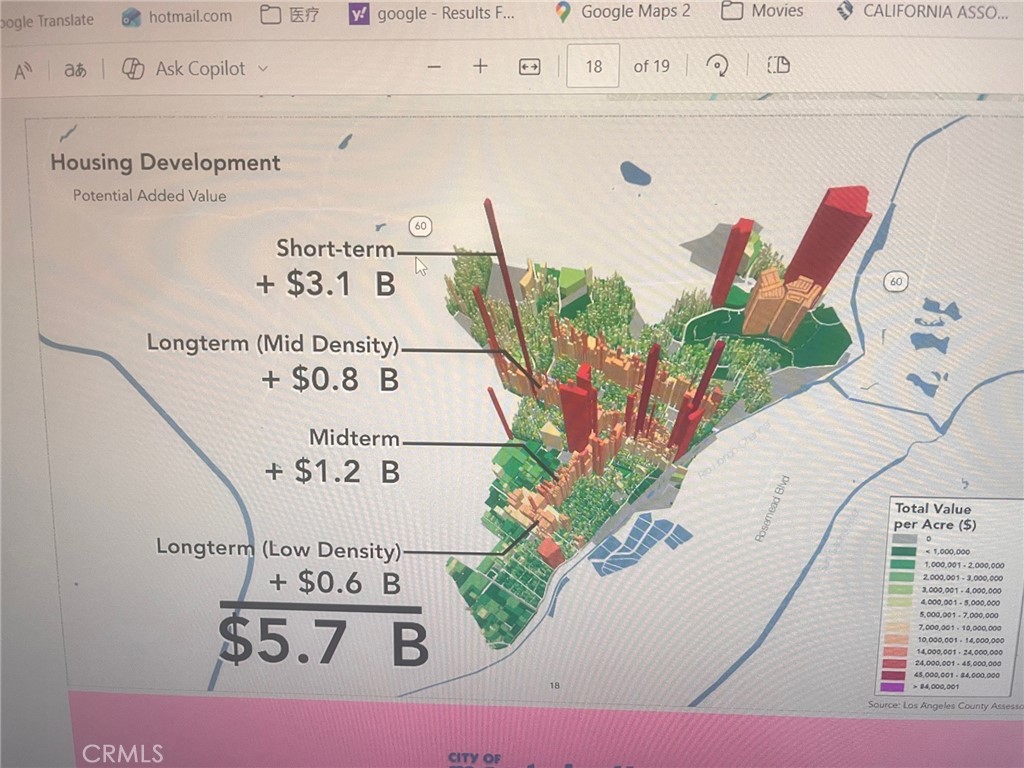This screenshot has height=768, width=1024.
Task: Open the hotmail.com bookmark
Action: pos(177,16)
